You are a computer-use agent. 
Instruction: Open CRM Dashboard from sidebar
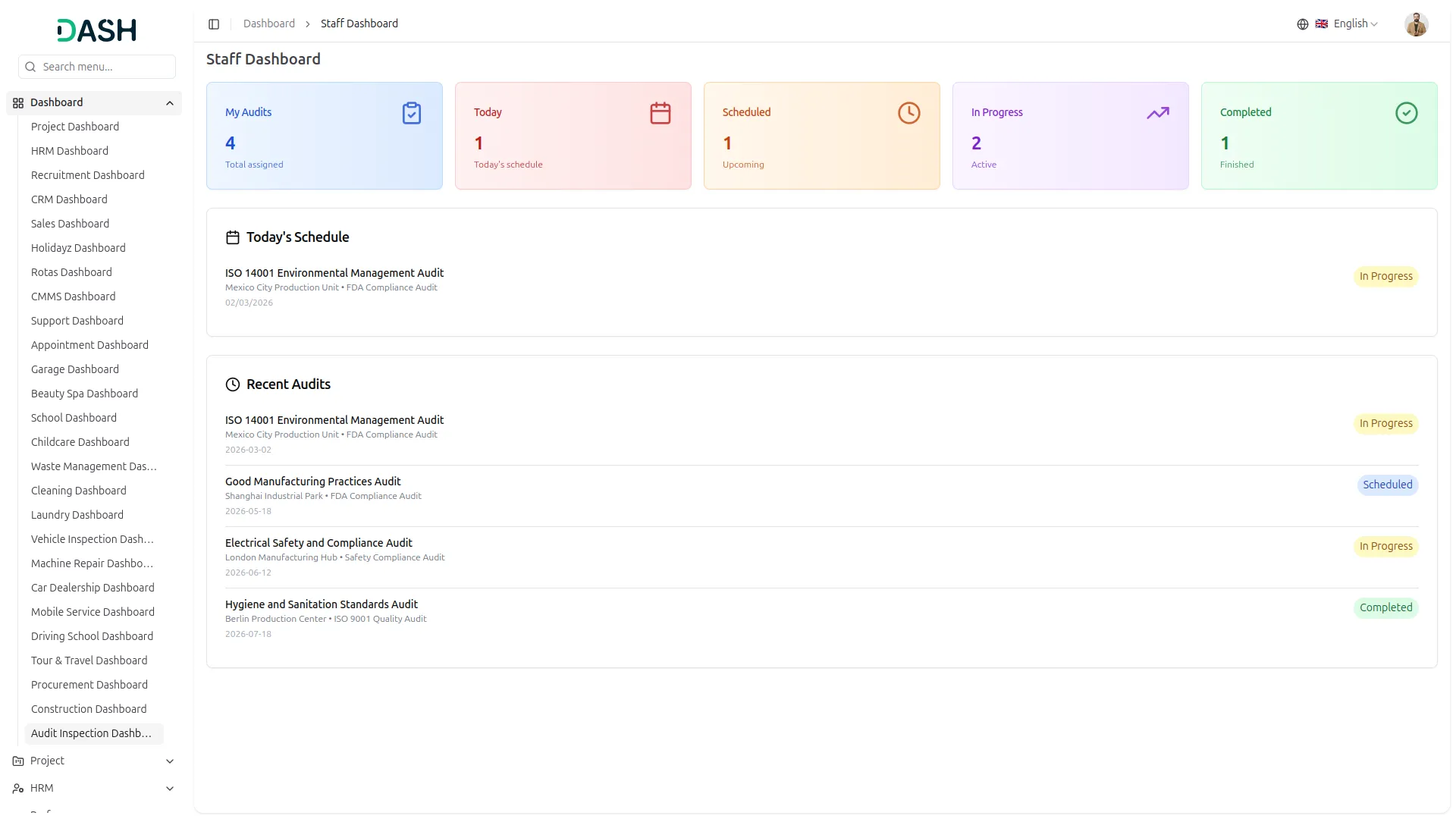69,199
